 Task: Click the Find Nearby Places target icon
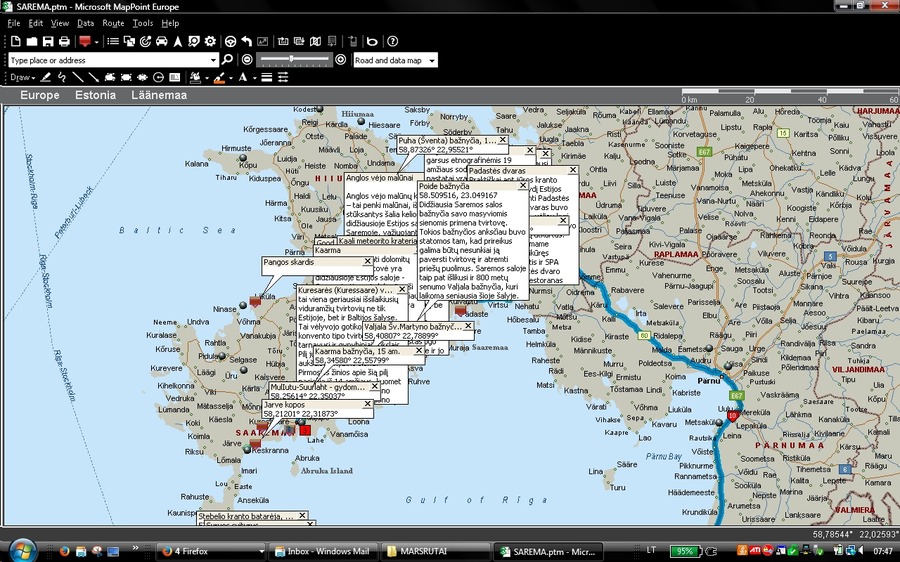145,41
